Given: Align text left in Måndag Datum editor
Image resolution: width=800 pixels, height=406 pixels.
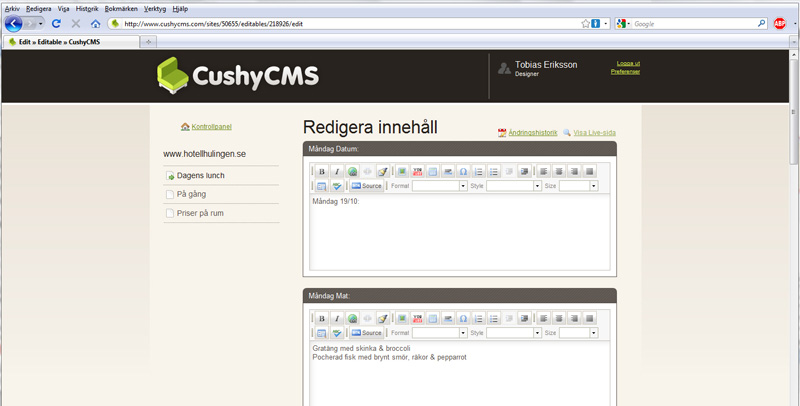Looking at the screenshot, I should pos(544,171).
